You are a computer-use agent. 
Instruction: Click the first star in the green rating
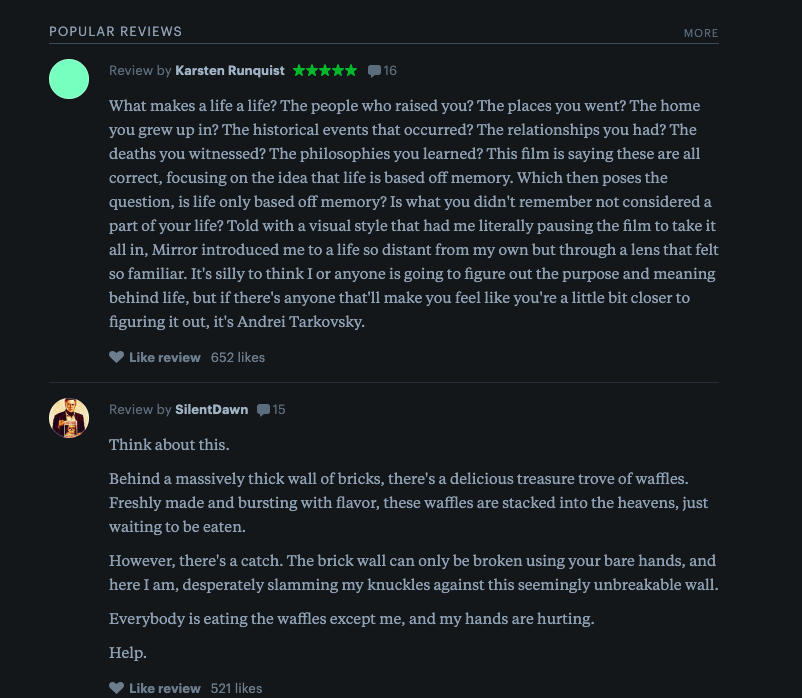click(x=299, y=70)
